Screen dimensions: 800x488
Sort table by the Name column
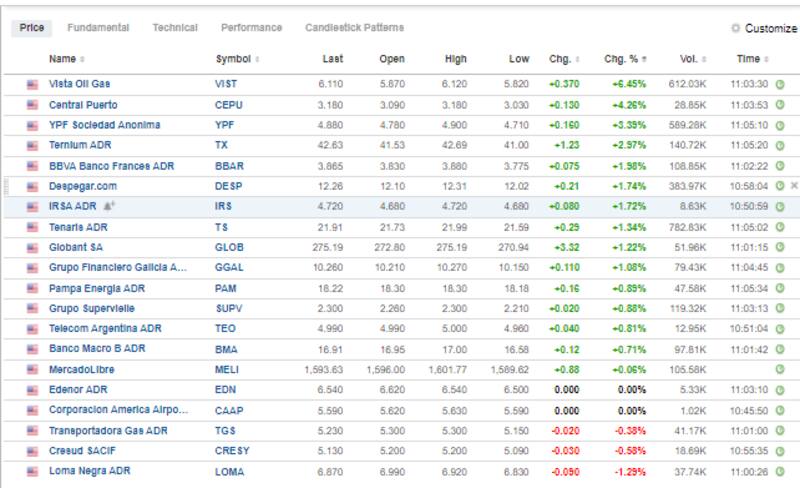(66, 59)
